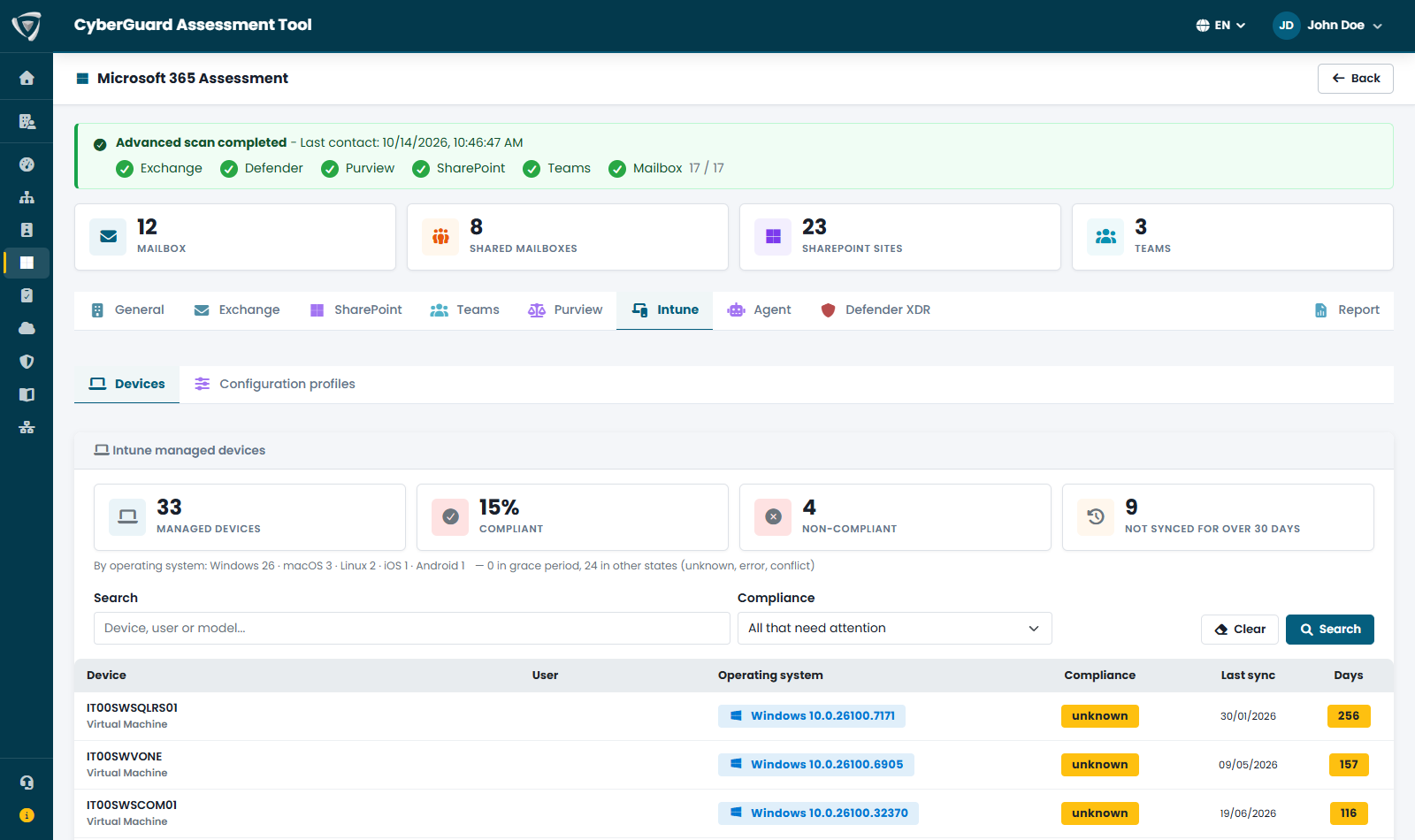Click the 256 days badge

[1348, 716]
